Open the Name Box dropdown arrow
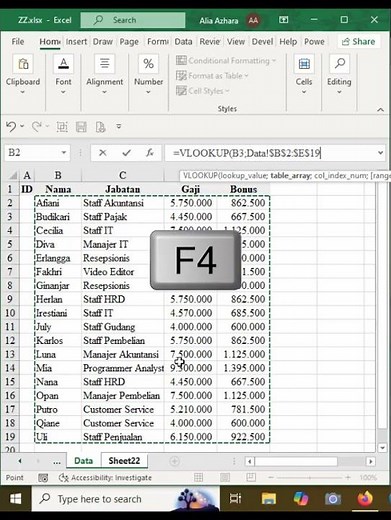391x520 pixels. [x=63, y=153]
